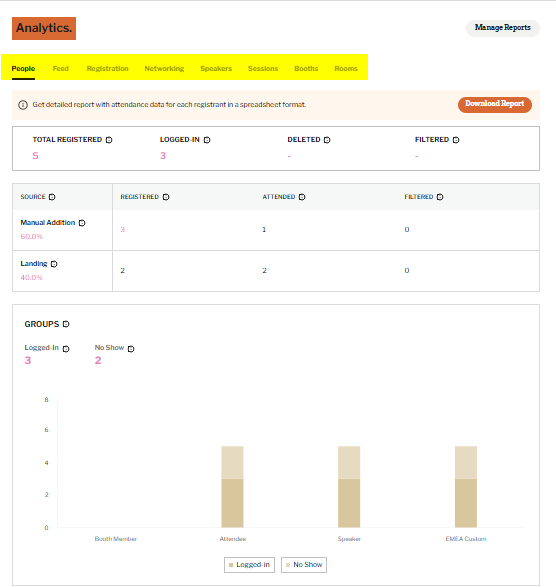Click the info icon next to Manual Addition
Image resolution: width=556 pixels, height=587 pixels.
click(x=82, y=223)
